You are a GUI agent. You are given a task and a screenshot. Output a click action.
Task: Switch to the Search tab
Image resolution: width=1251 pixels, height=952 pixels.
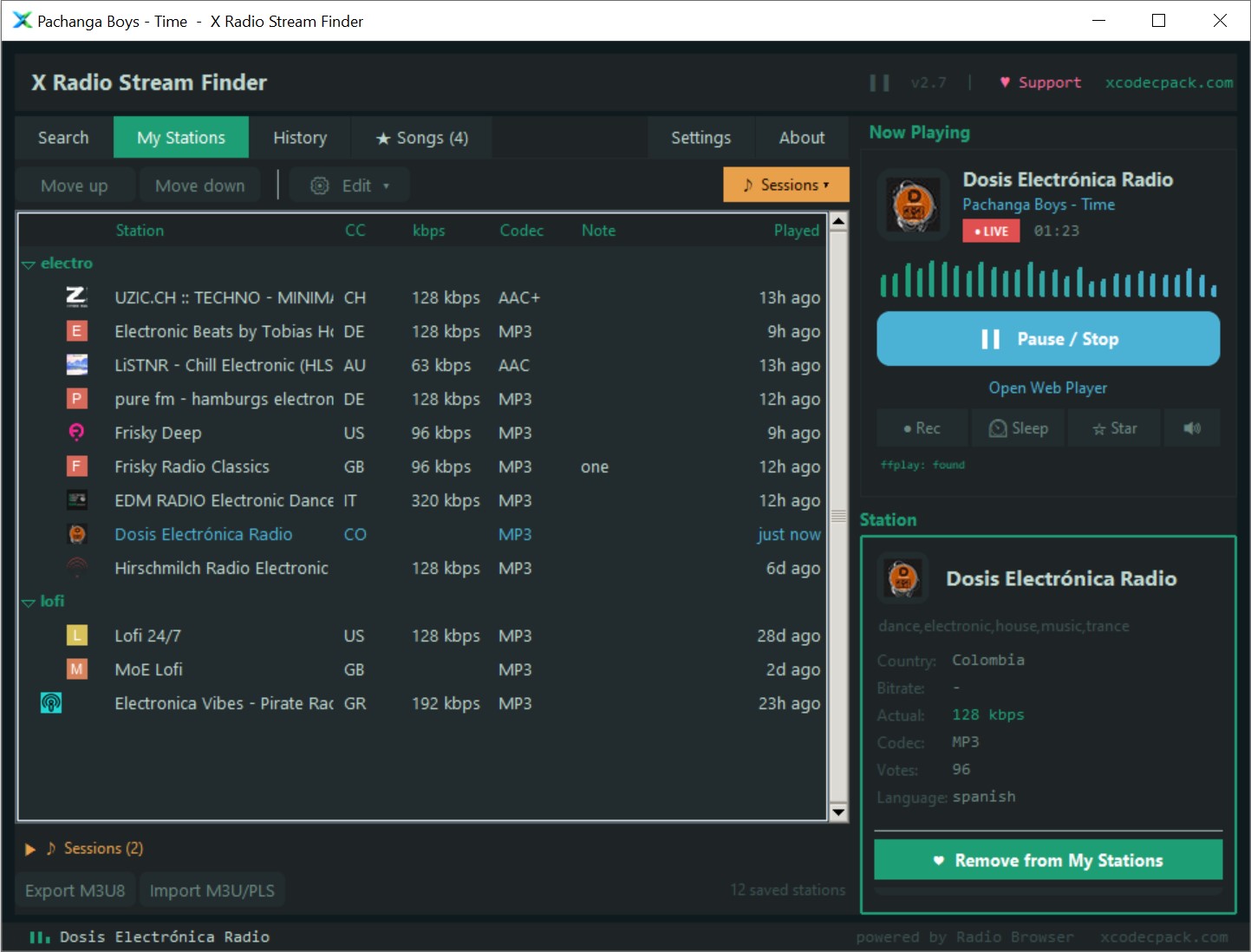click(63, 138)
